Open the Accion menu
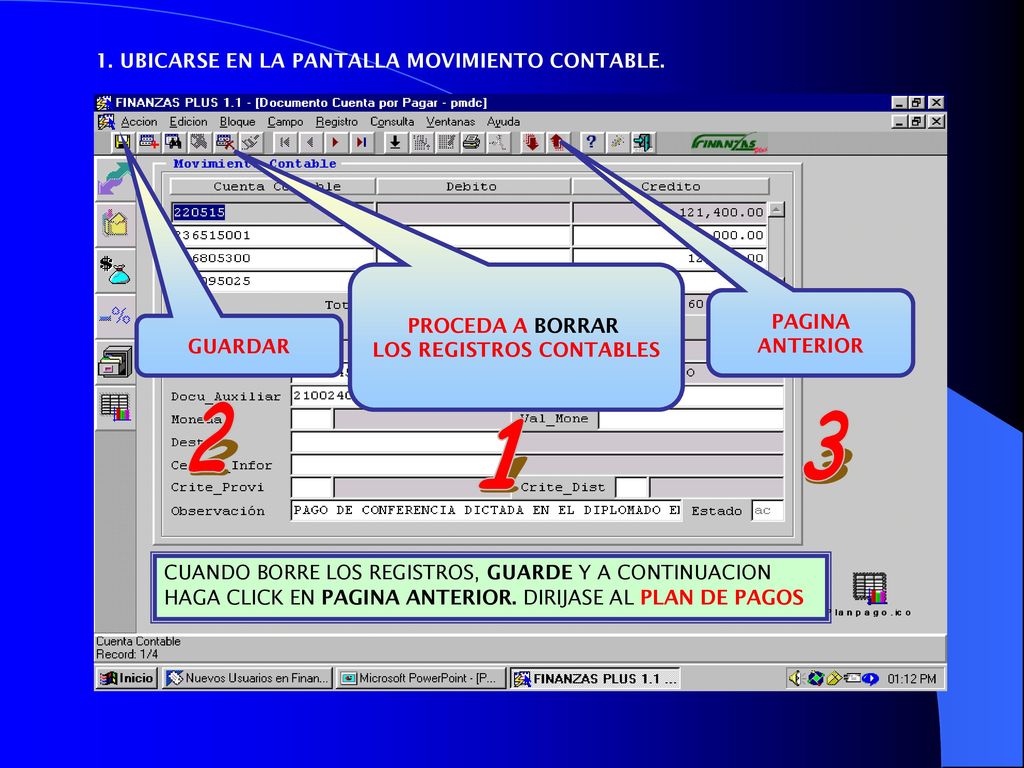1024x768 pixels. [138, 121]
